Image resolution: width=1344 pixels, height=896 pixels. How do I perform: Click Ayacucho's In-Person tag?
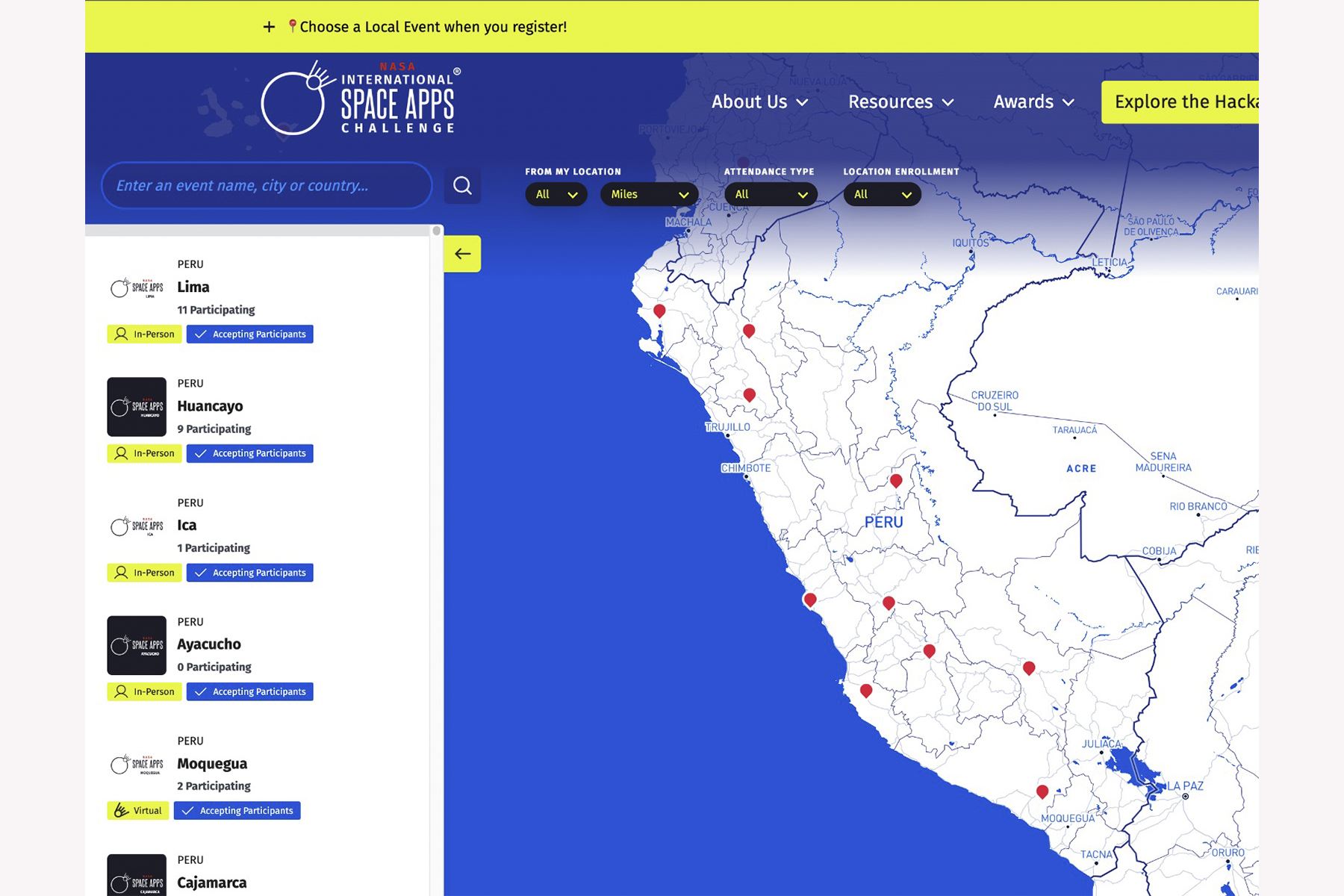(144, 691)
